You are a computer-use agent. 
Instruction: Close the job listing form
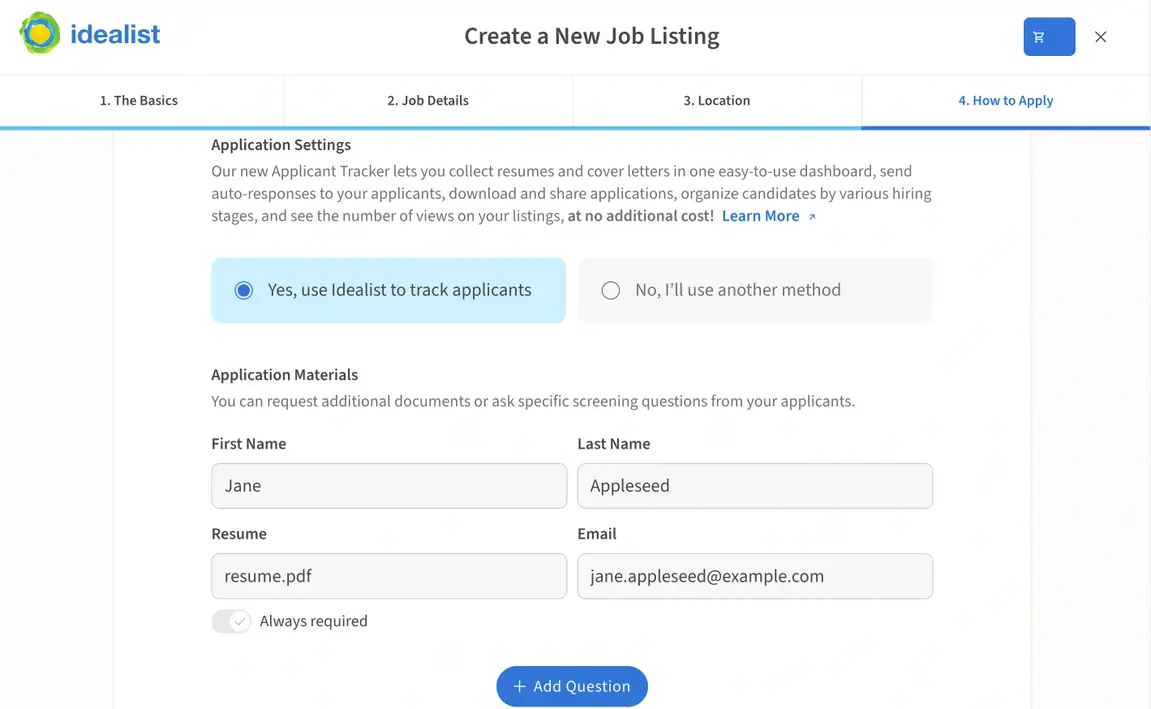(1100, 37)
